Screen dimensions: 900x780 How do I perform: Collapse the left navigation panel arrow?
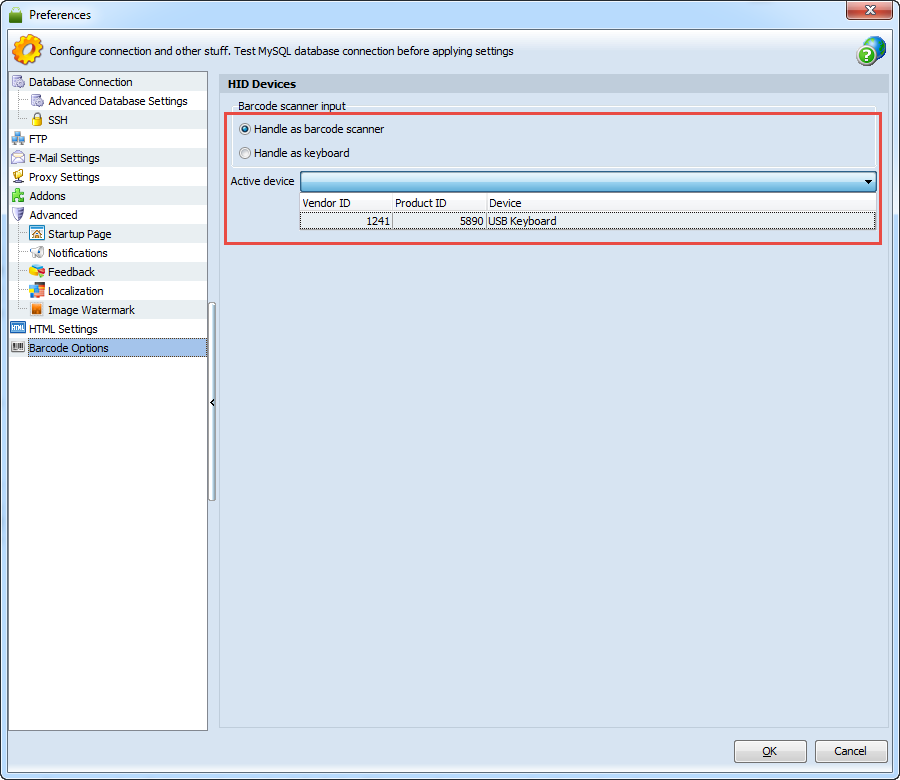tap(212, 402)
